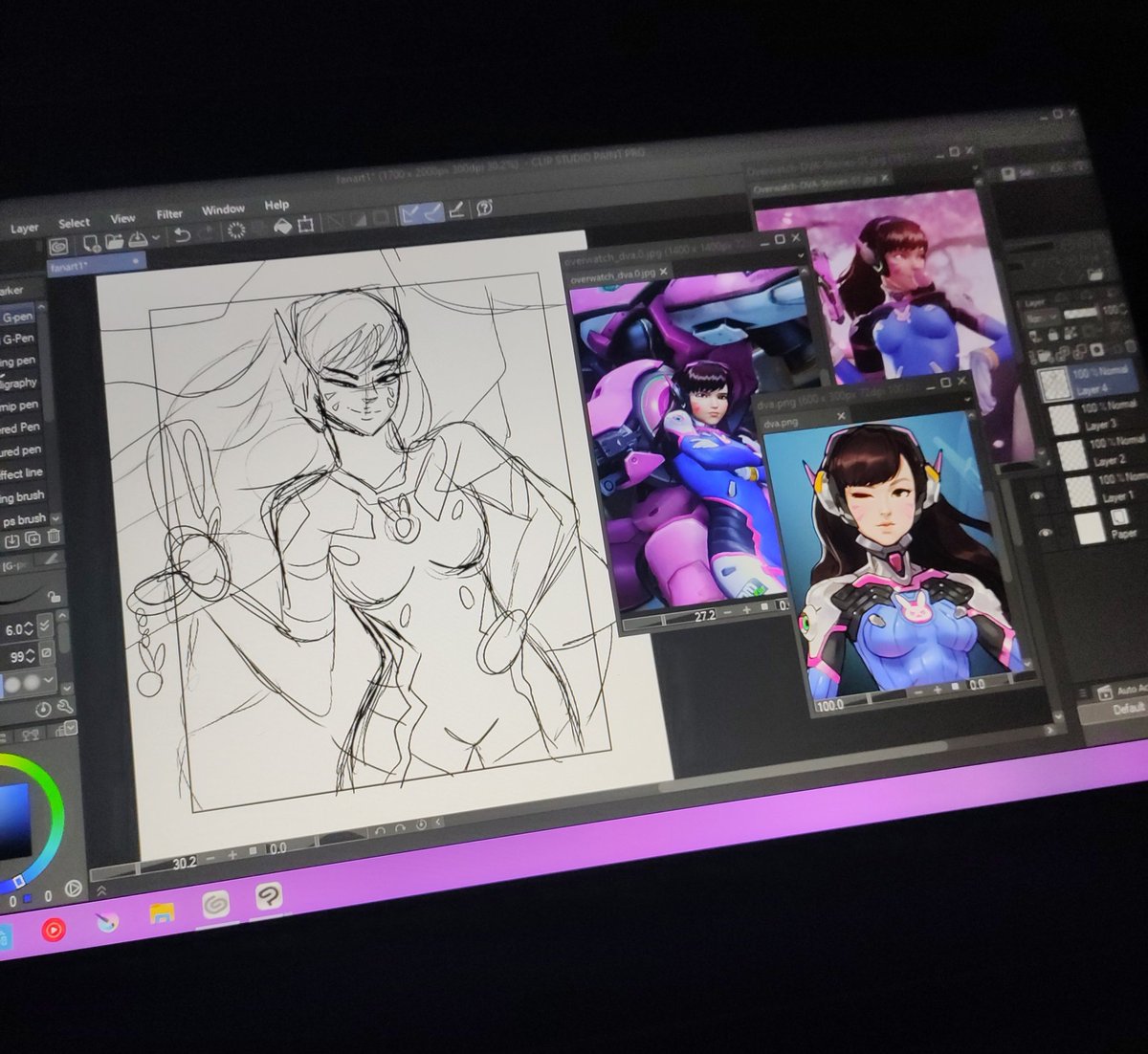The width and height of the screenshot is (1148, 1054).
Task: Toggle Snap to Ruler icon
Action: (411, 214)
